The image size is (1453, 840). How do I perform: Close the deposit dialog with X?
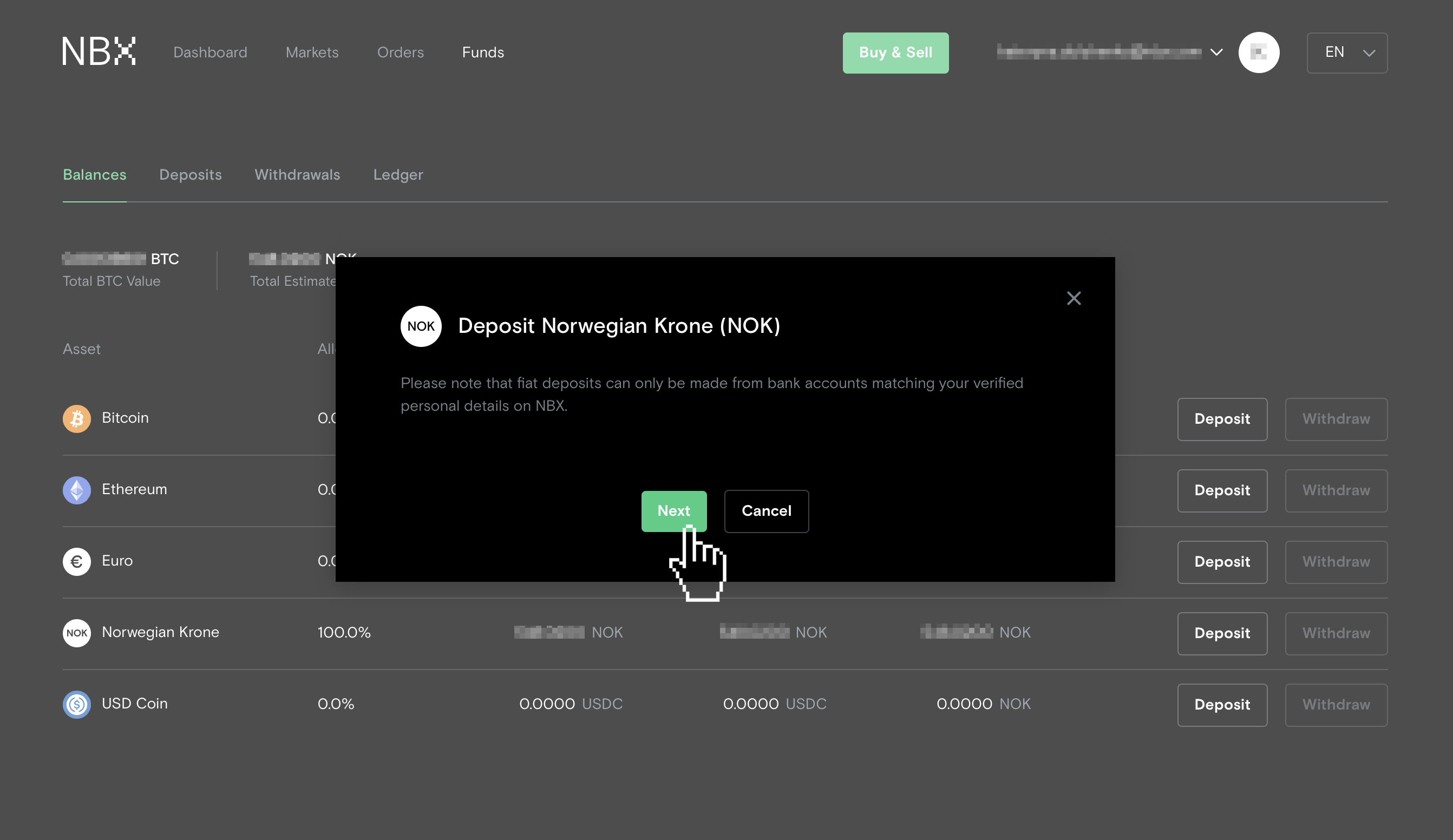click(1074, 298)
